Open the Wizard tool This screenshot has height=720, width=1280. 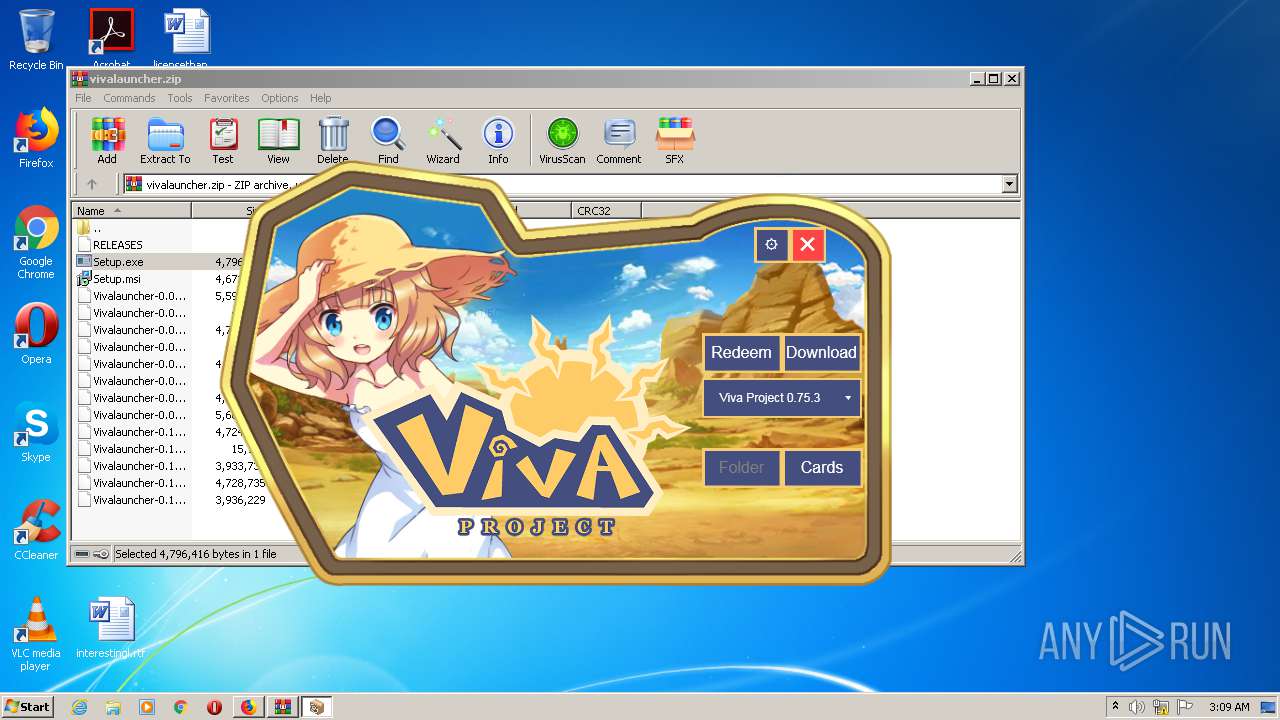443,141
